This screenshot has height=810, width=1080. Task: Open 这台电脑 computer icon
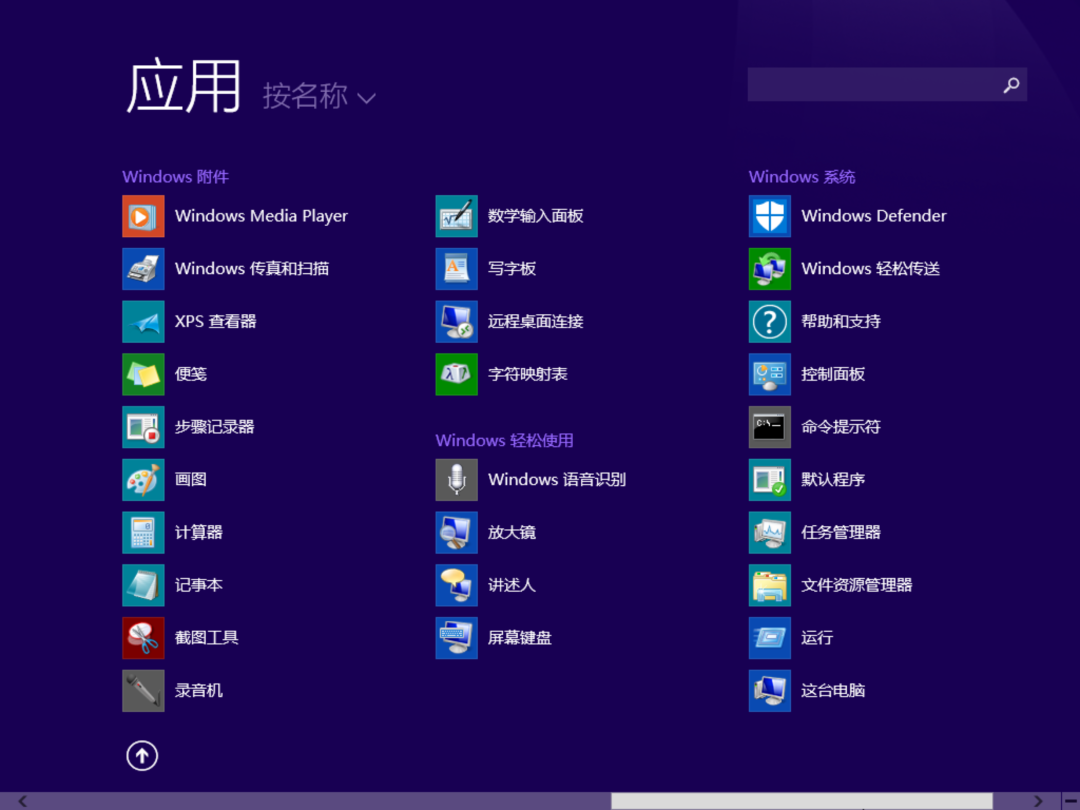coord(770,690)
